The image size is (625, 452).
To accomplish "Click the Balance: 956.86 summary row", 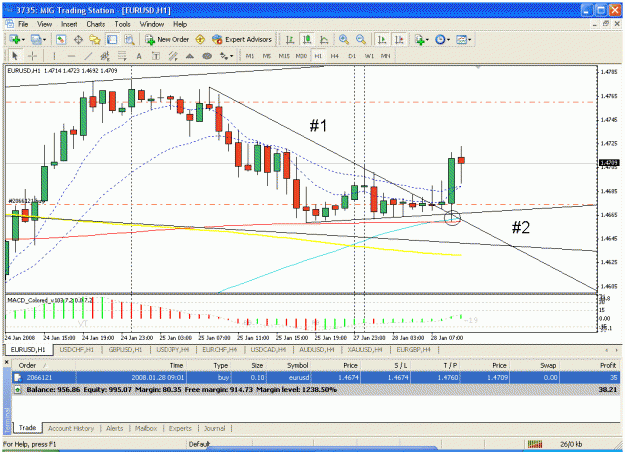I will tap(316, 389).
